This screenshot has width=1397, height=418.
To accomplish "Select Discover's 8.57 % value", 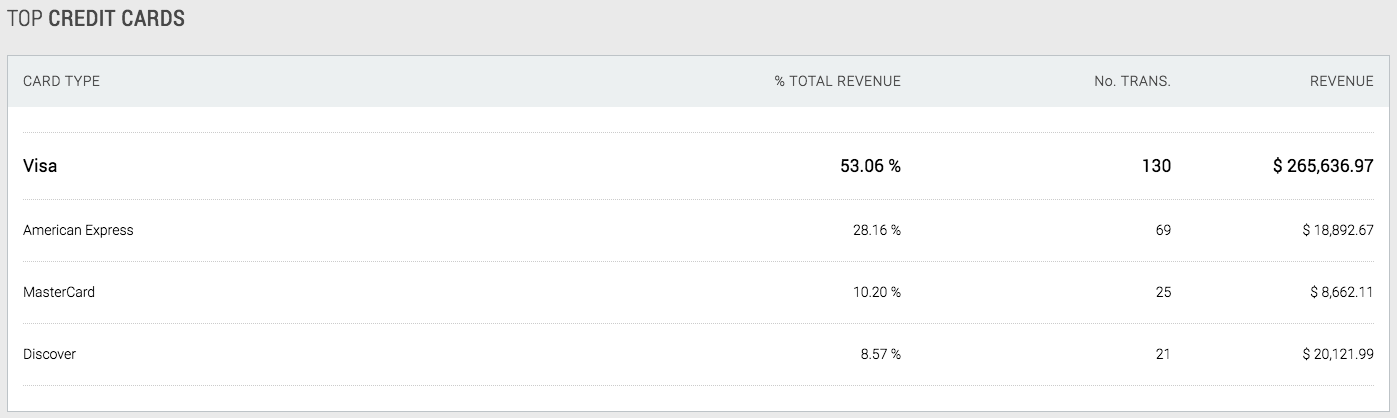I will click(x=880, y=354).
